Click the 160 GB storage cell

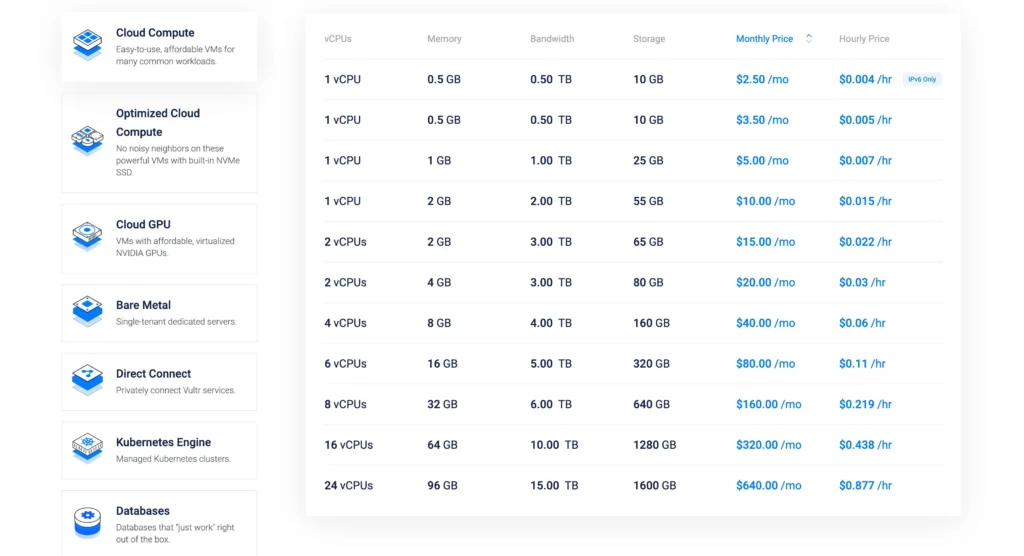(651, 323)
